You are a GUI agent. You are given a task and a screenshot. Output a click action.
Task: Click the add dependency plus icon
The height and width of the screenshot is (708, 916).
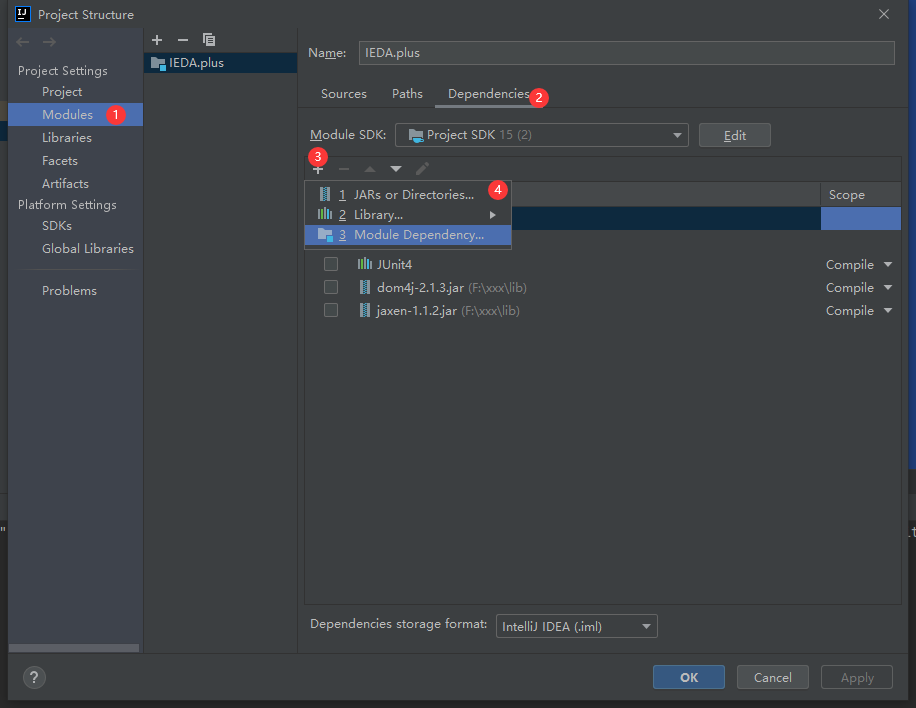click(317, 168)
